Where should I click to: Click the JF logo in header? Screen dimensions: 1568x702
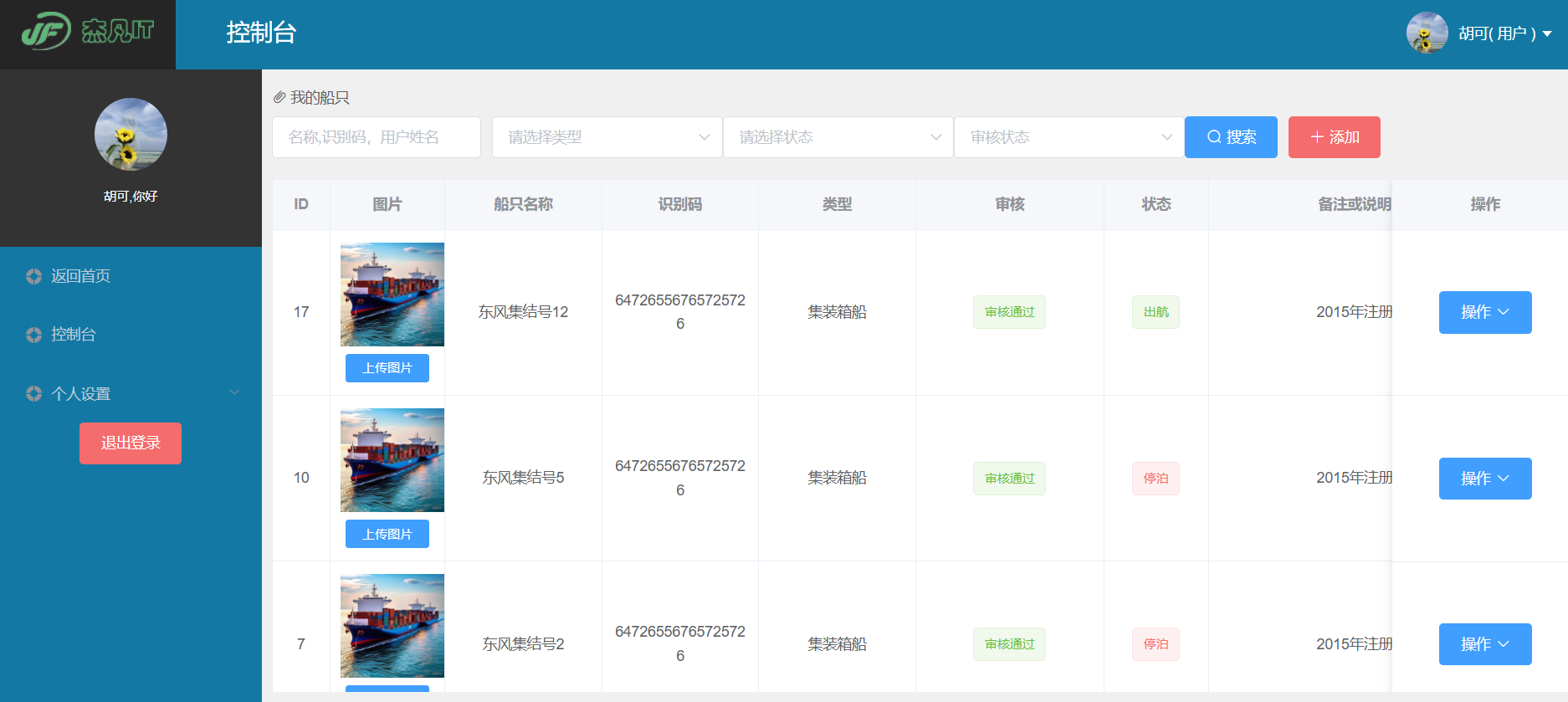coord(88,32)
